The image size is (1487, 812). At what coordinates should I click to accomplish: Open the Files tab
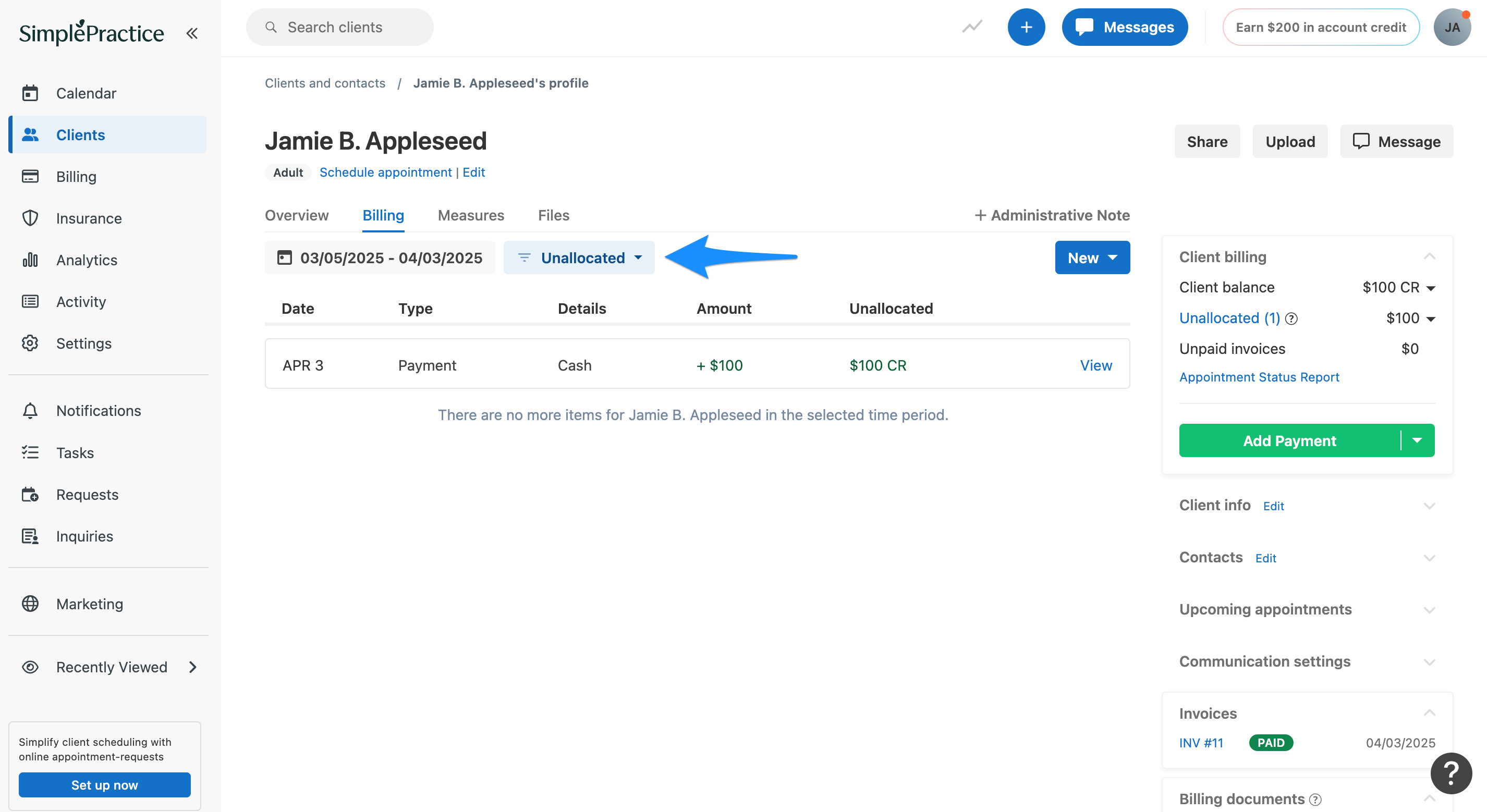pos(554,215)
